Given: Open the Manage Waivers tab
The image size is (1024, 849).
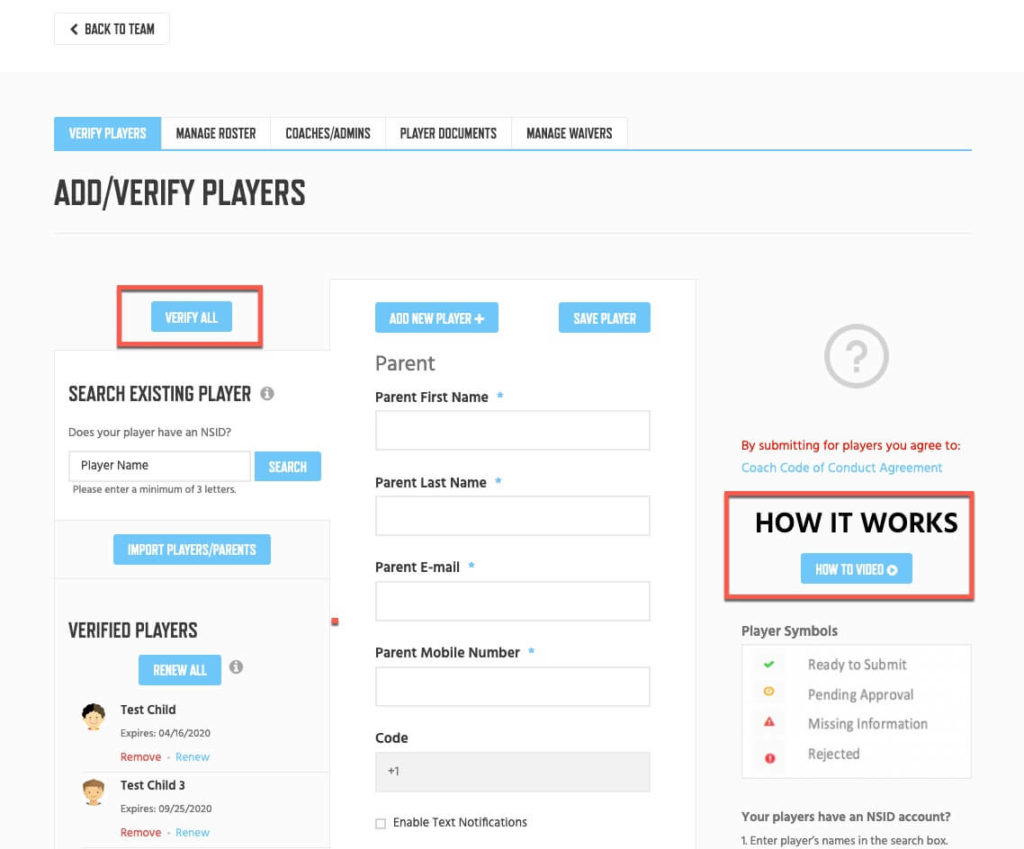Looking at the screenshot, I should (569, 134).
